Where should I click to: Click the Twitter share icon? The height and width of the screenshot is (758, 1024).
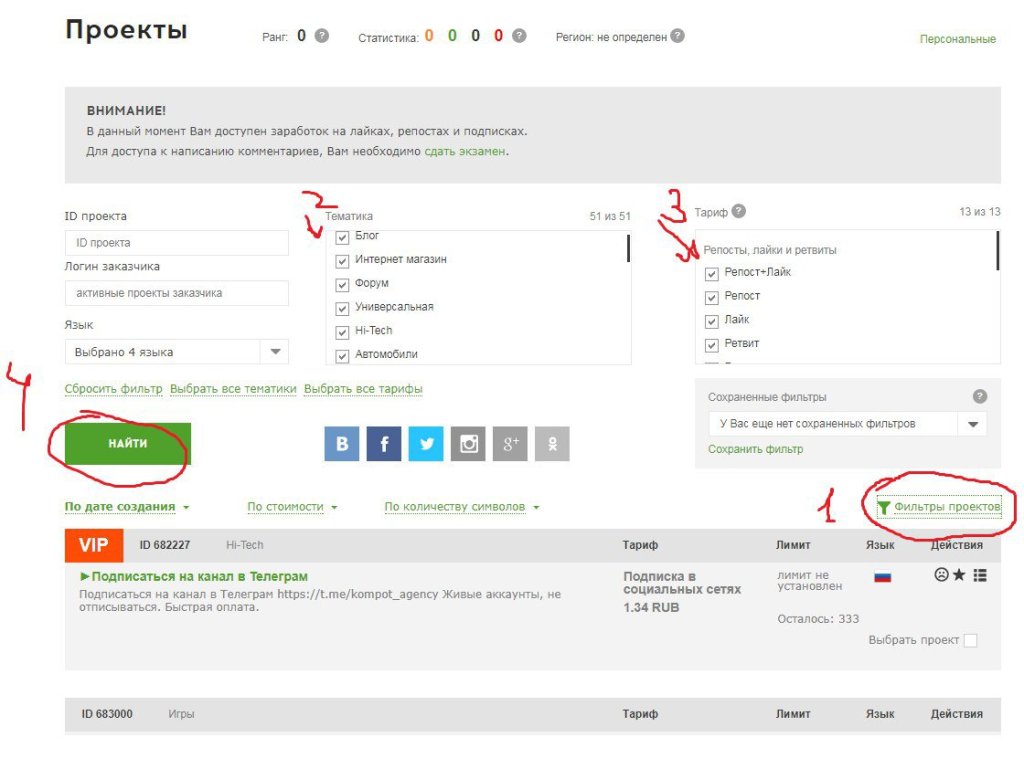tap(426, 444)
